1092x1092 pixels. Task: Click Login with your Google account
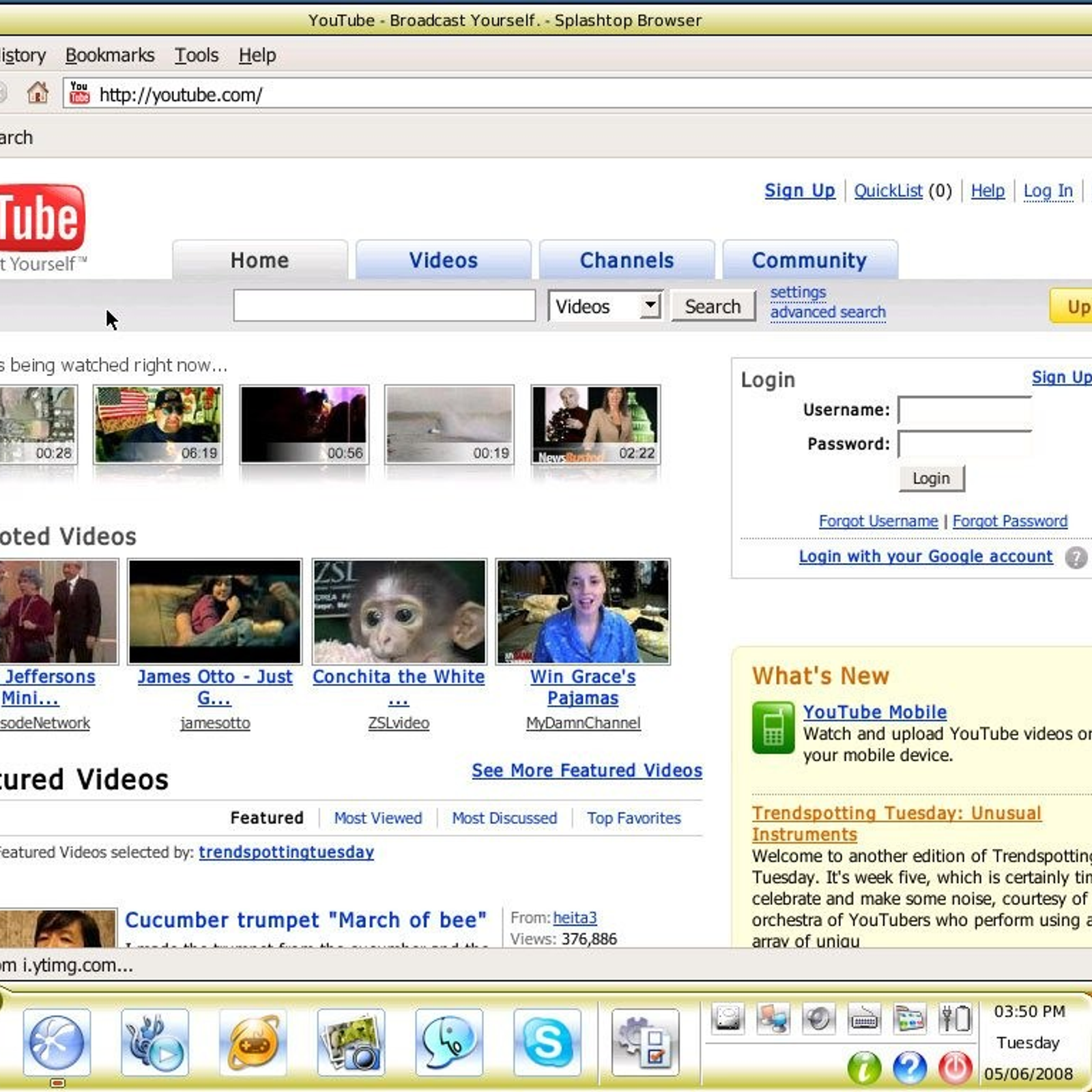pos(926,556)
